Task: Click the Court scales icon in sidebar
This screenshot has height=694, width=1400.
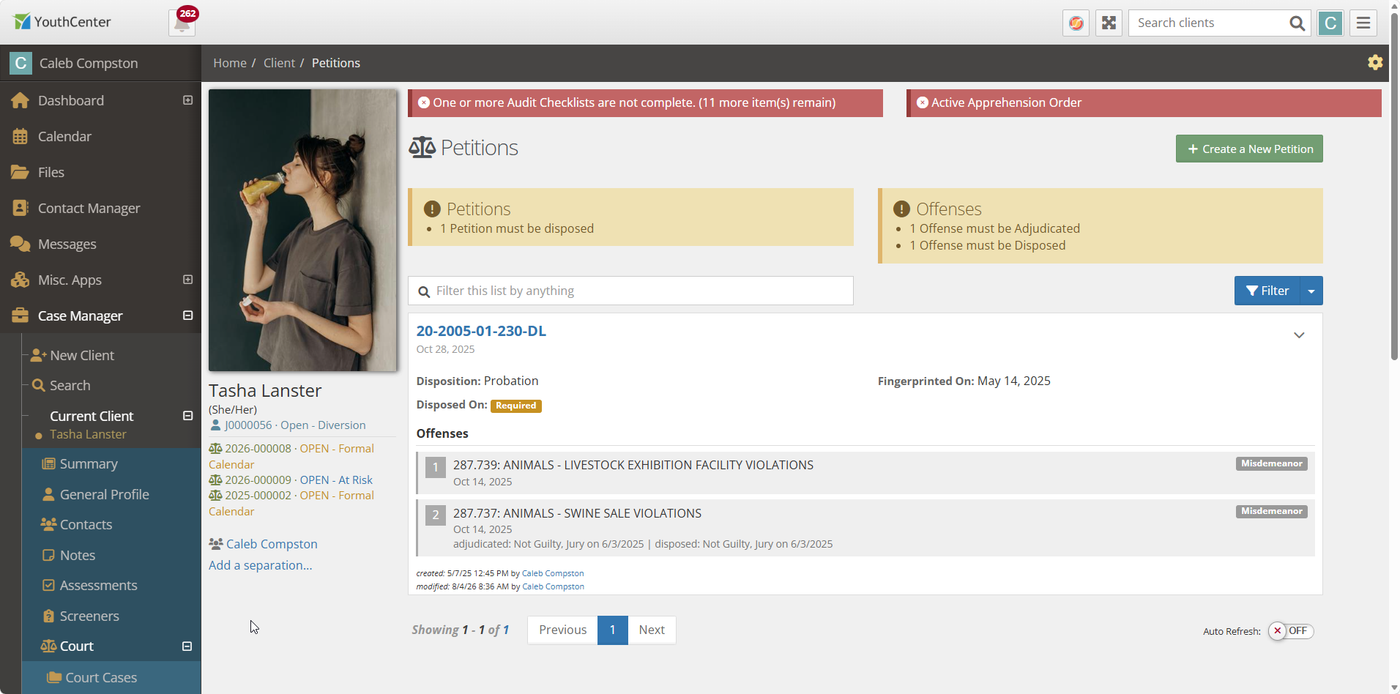Action: coord(48,646)
